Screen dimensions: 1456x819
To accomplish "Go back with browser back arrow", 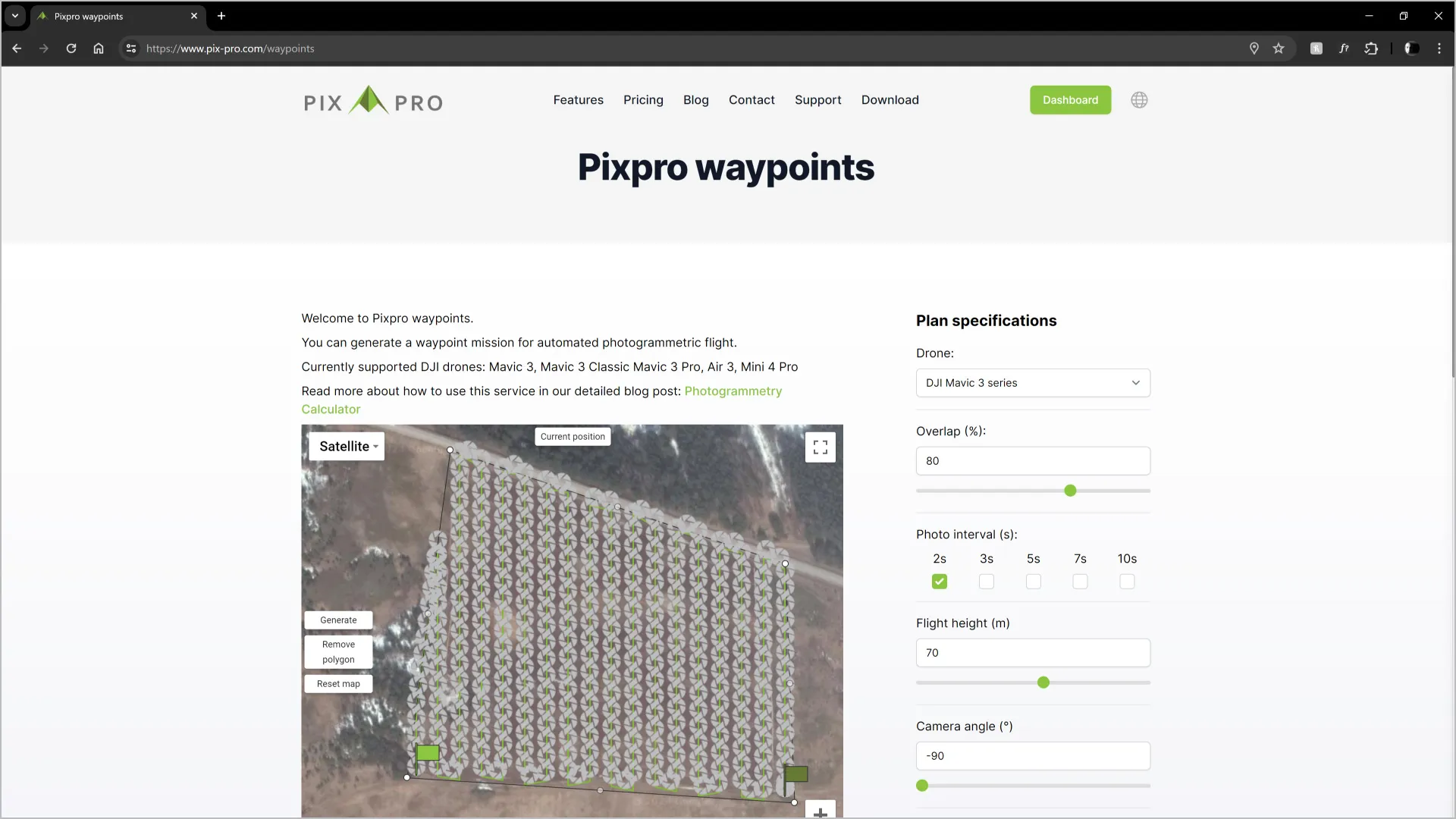I will click(17, 49).
